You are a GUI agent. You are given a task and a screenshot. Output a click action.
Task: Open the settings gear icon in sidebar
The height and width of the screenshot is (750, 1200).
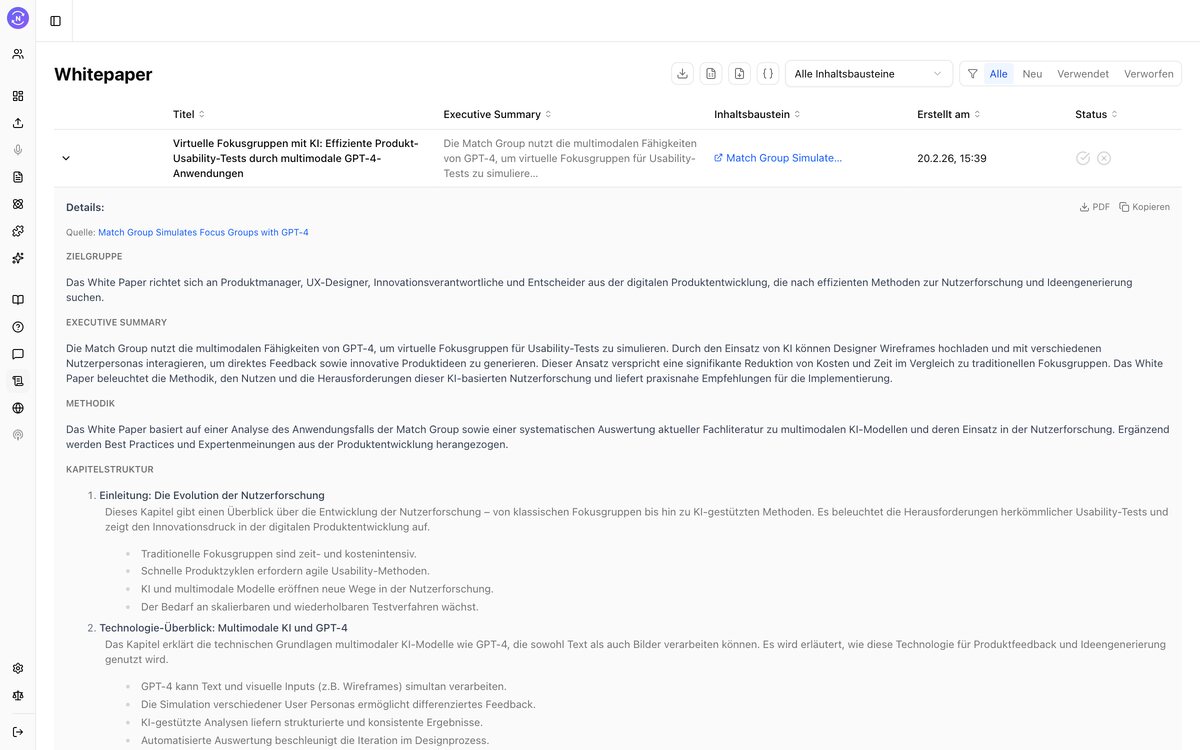18,668
